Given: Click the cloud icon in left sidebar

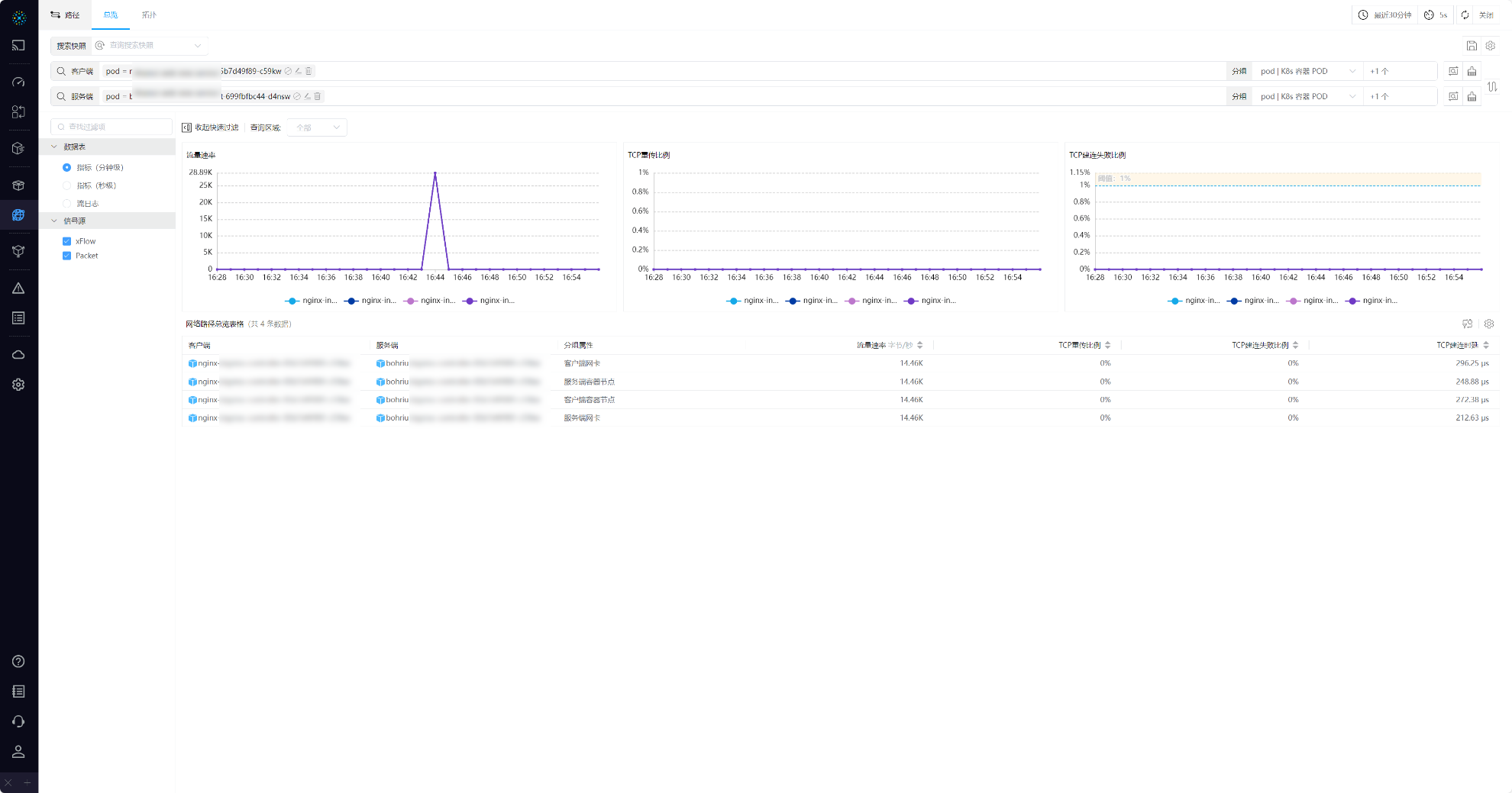Looking at the screenshot, I should click(18, 355).
